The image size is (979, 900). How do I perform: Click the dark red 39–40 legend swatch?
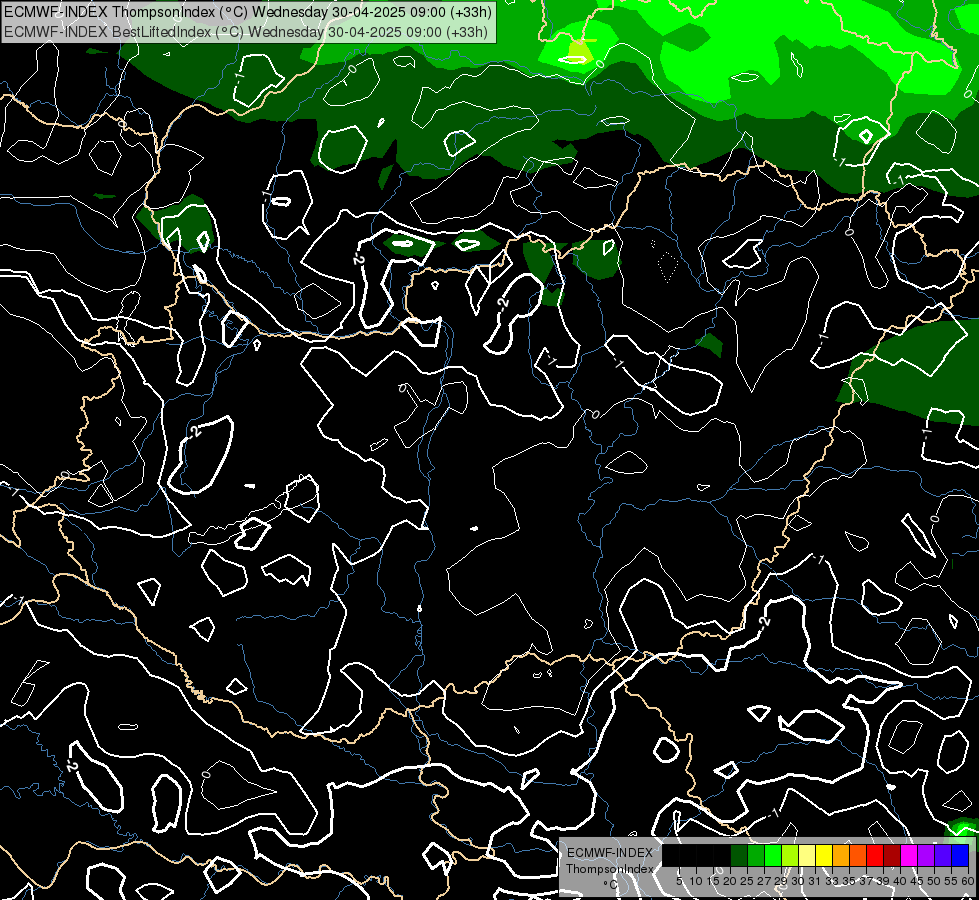pos(892,855)
